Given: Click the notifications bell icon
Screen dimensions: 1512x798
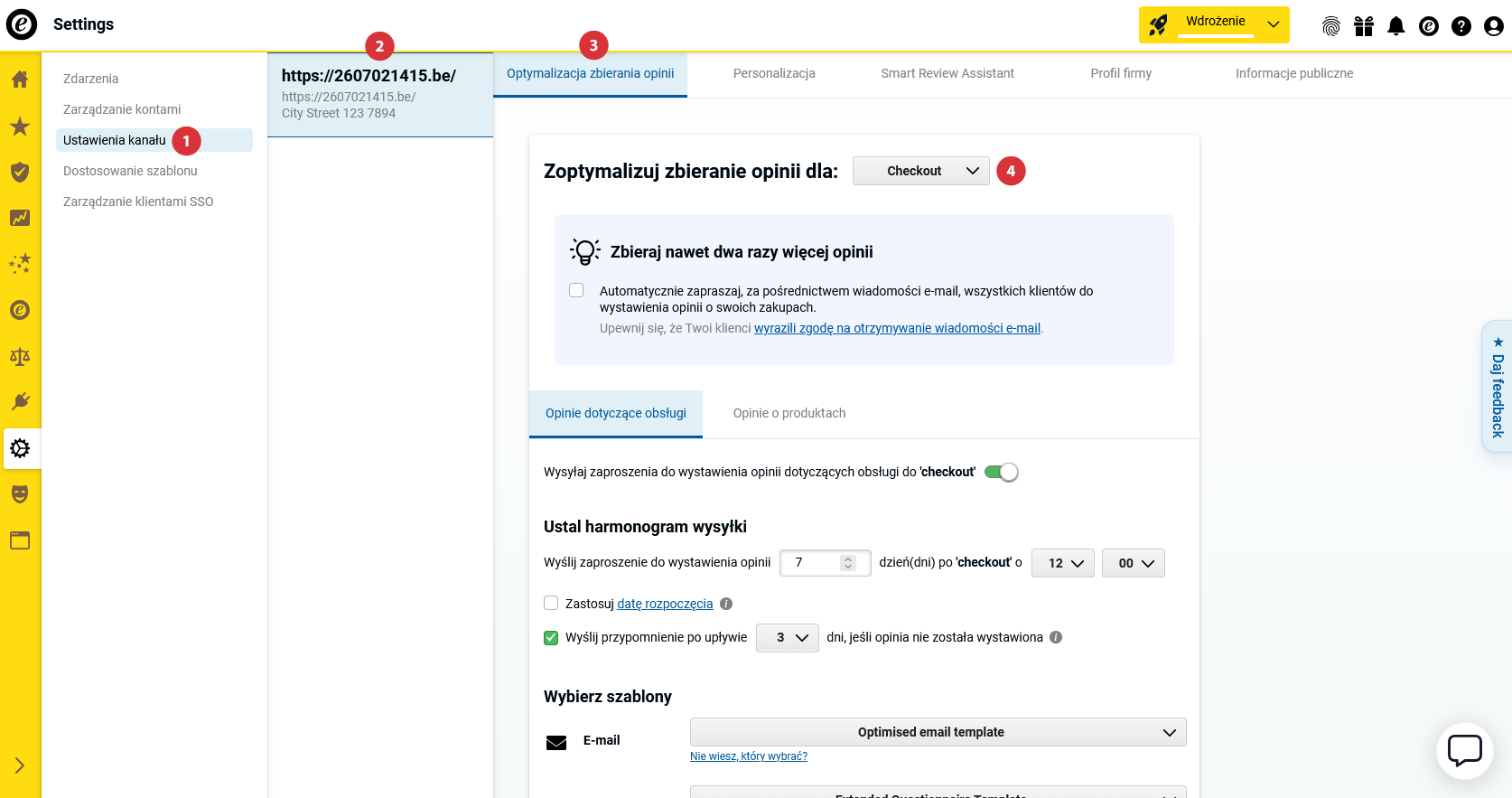Looking at the screenshot, I should click(x=1396, y=26).
